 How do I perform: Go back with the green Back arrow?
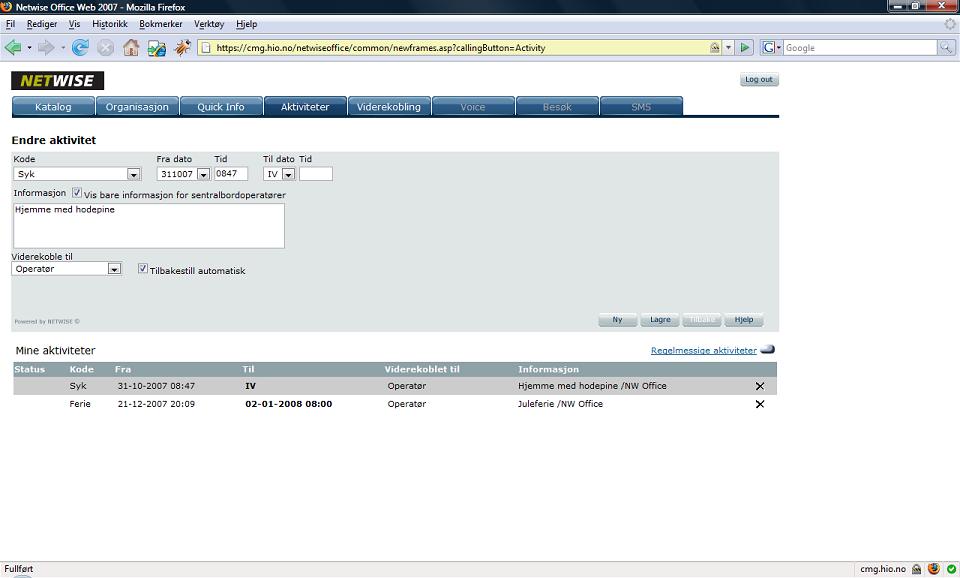coord(13,47)
